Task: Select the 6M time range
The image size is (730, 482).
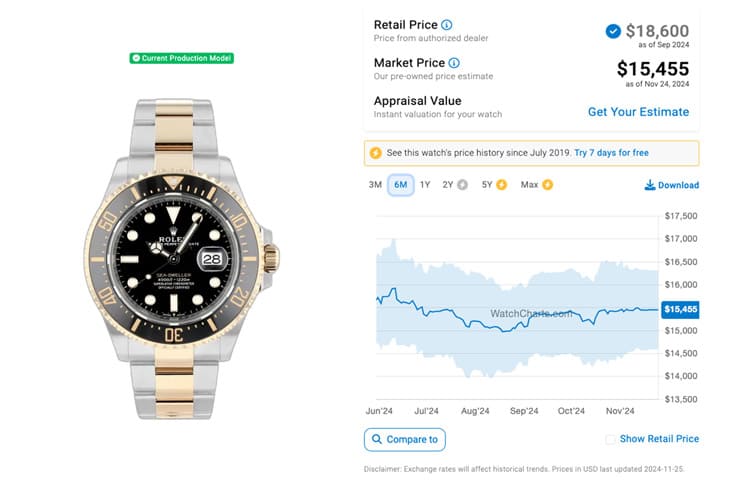Action: [400, 185]
